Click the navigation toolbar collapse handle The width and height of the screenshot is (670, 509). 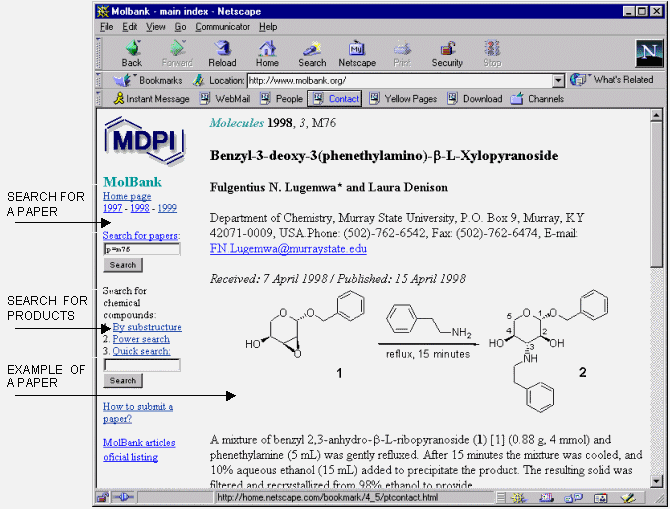point(99,53)
